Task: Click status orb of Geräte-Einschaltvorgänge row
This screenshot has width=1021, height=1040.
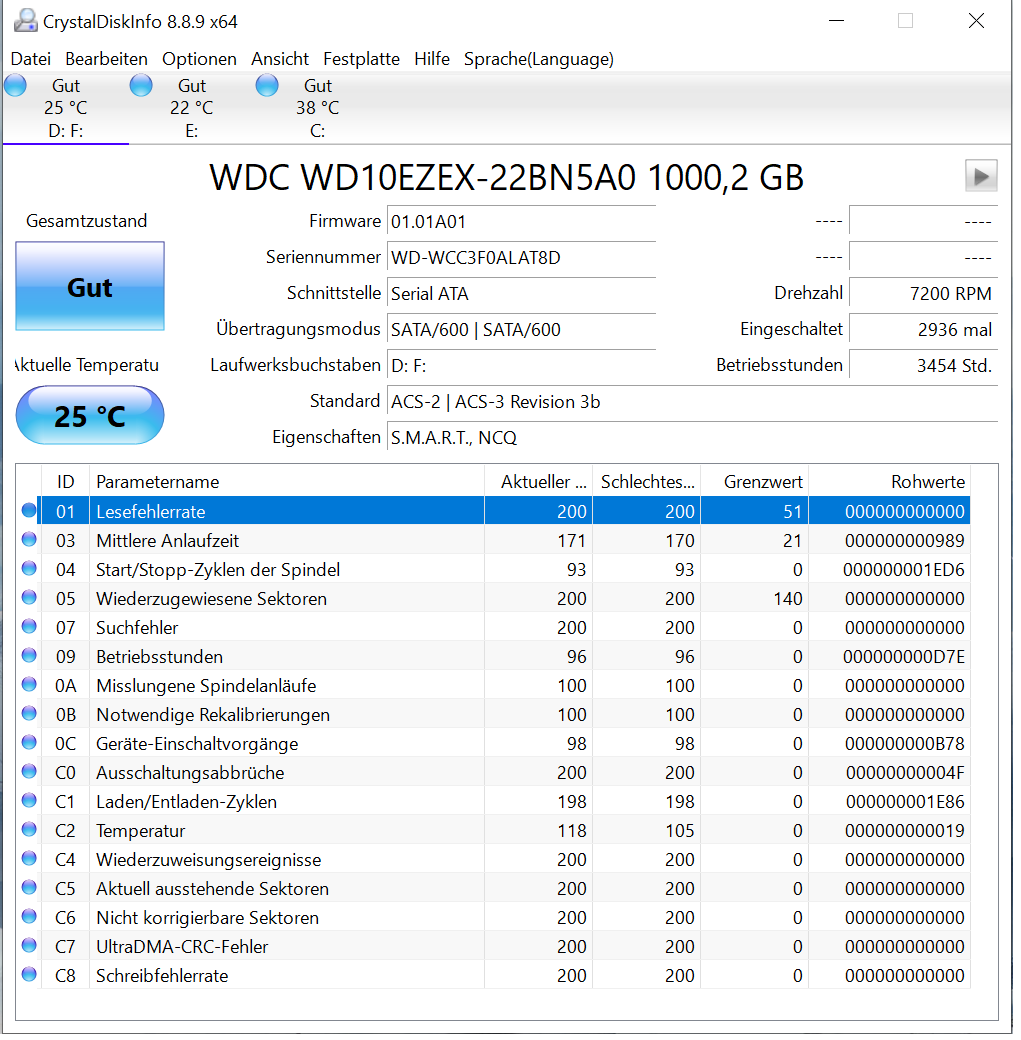Action: (x=29, y=742)
